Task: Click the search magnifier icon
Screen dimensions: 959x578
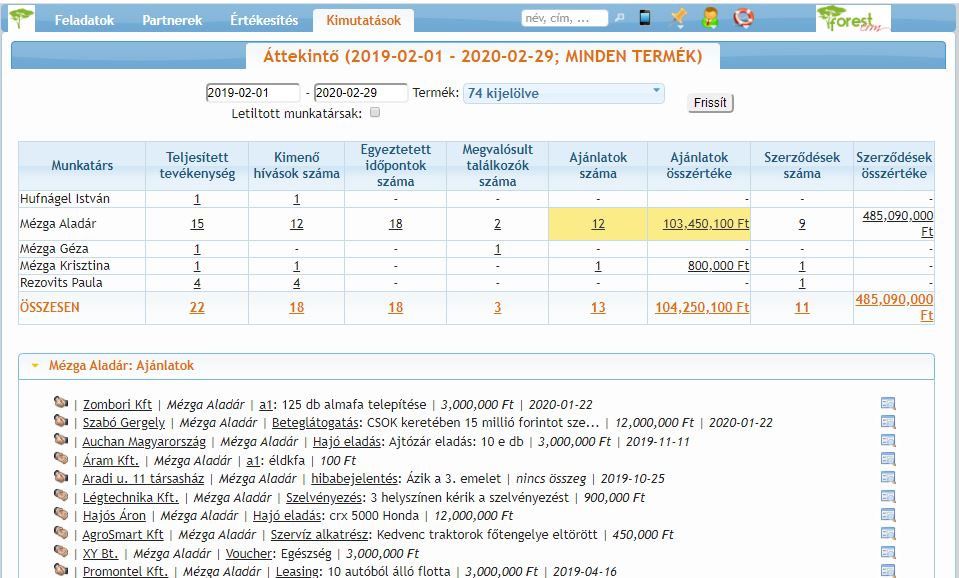Action: coord(620,18)
